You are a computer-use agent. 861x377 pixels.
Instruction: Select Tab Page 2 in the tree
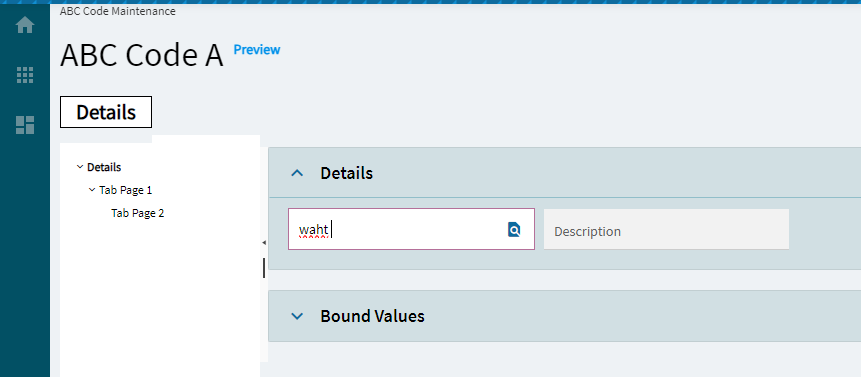pos(138,213)
